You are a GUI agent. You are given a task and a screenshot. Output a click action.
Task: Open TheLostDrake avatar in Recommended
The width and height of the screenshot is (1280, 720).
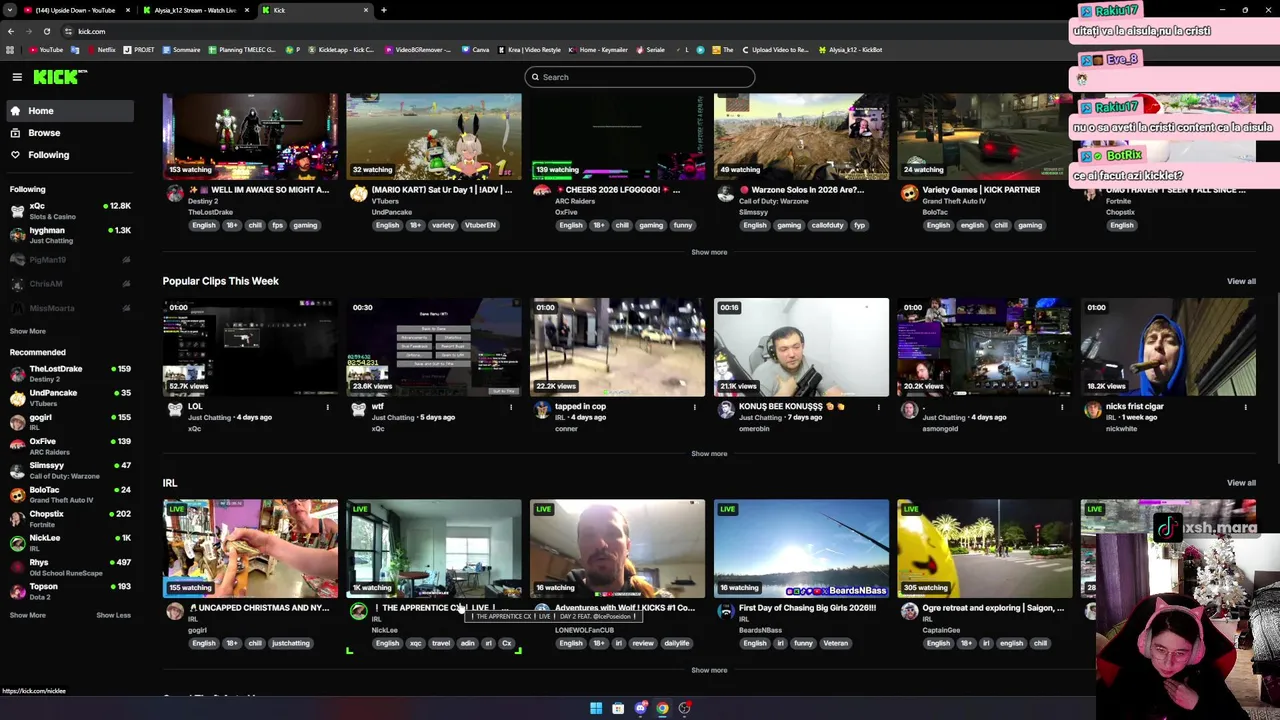click(x=17, y=374)
